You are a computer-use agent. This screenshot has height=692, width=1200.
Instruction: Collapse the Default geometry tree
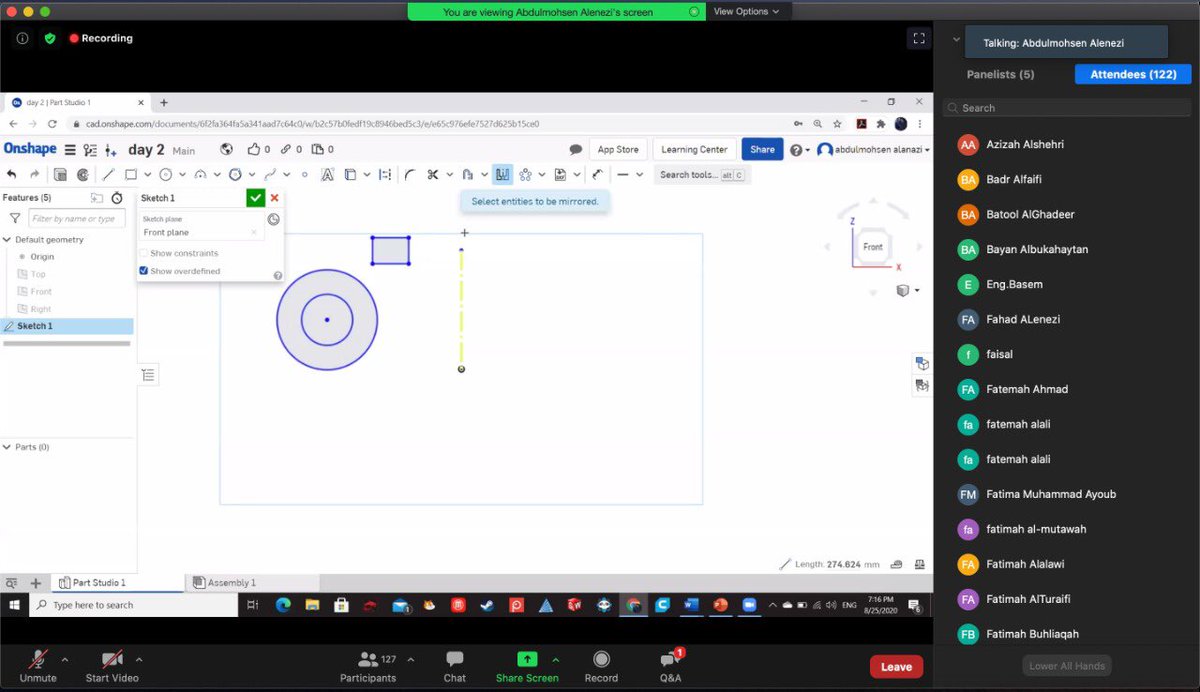pos(7,240)
